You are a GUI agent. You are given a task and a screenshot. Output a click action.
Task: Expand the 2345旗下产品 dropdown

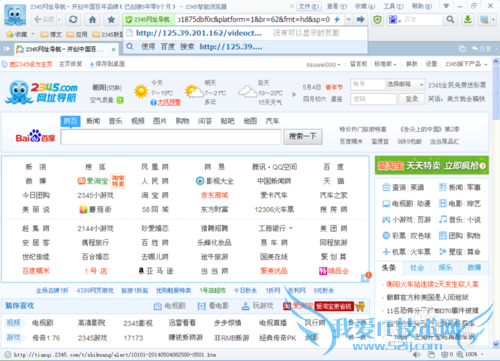(486, 64)
